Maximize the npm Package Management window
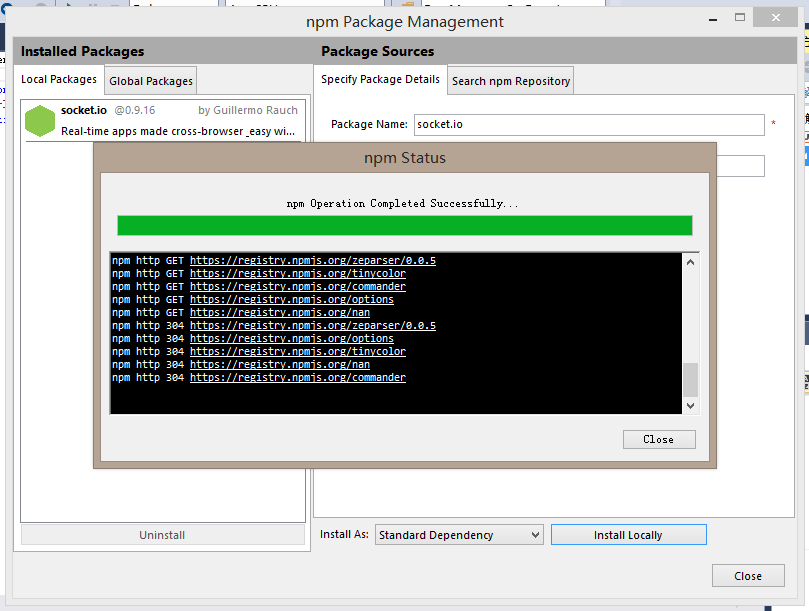Viewport: 809px width, 611px height. coord(741,18)
